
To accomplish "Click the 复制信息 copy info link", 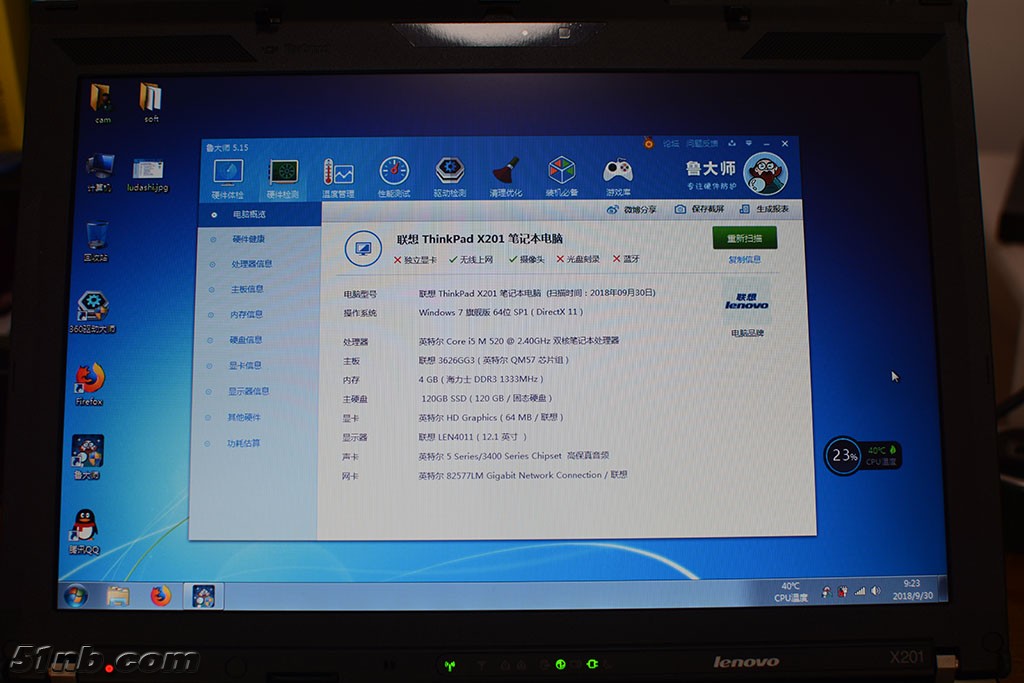I will coord(744,260).
